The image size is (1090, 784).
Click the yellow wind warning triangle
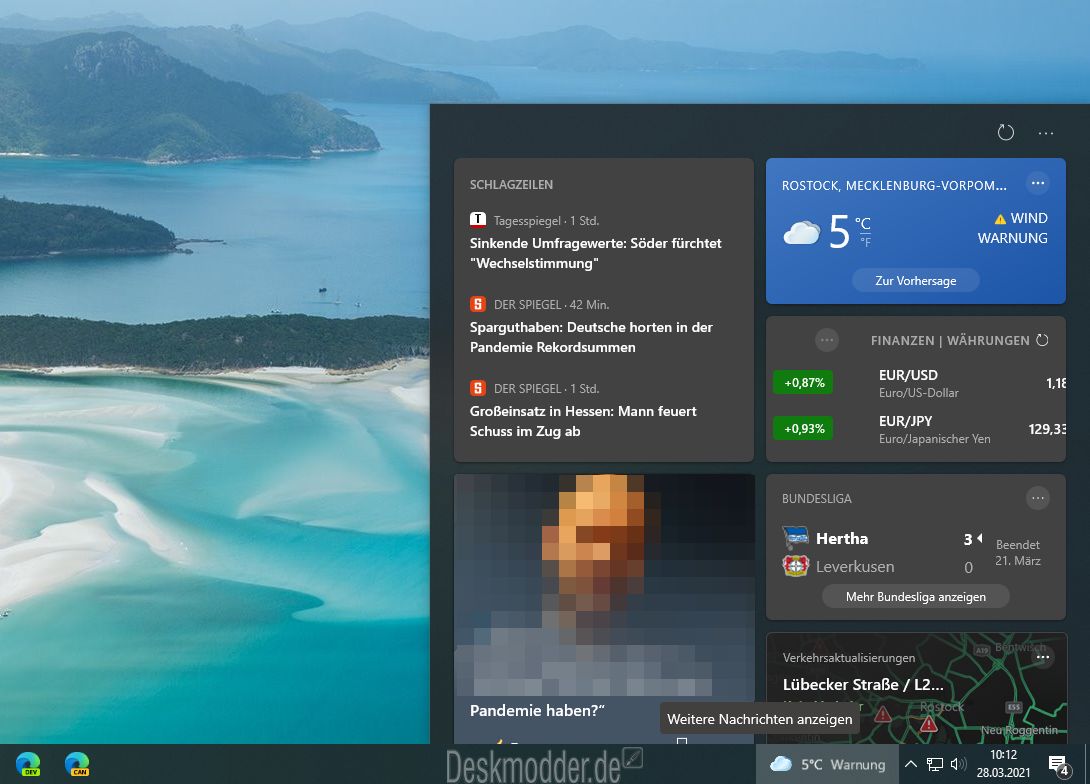[x=1000, y=219]
